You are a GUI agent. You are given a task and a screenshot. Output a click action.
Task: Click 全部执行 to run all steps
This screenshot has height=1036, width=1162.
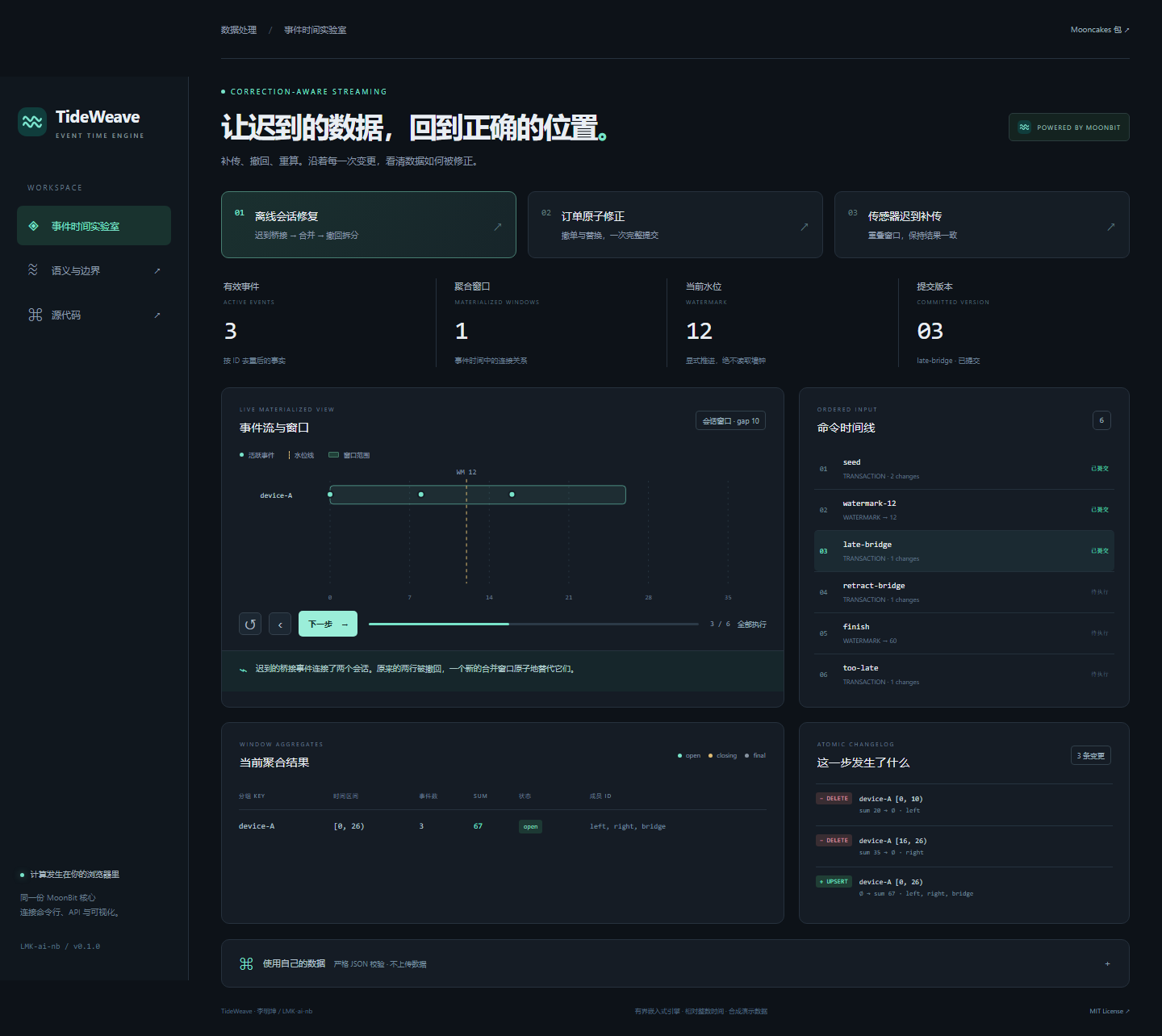coord(751,624)
